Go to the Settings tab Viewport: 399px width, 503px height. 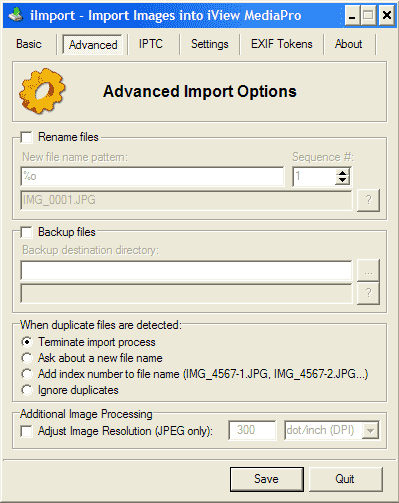210,44
